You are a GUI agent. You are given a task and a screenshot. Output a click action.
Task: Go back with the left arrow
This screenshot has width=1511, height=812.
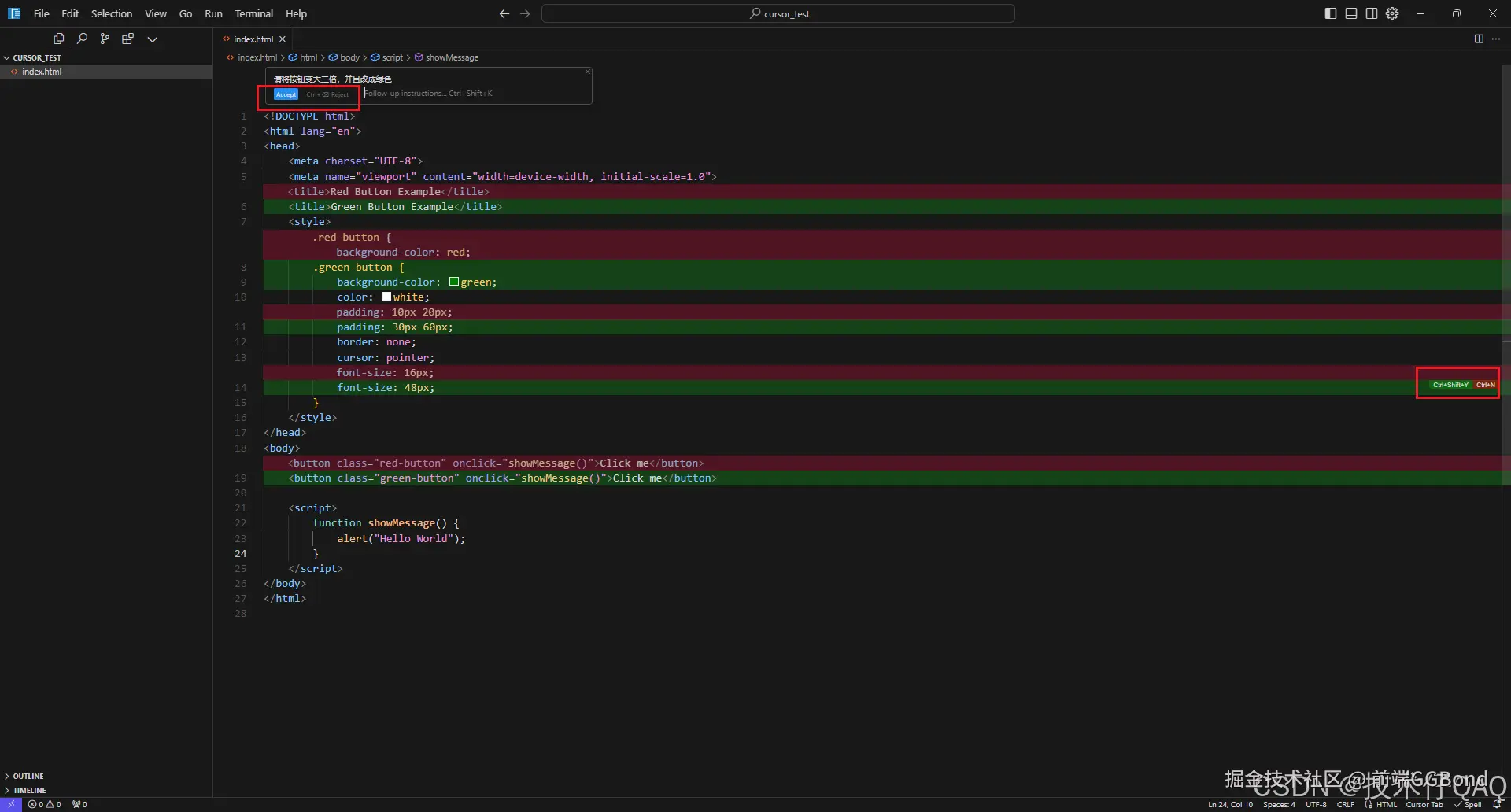pos(504,13)
